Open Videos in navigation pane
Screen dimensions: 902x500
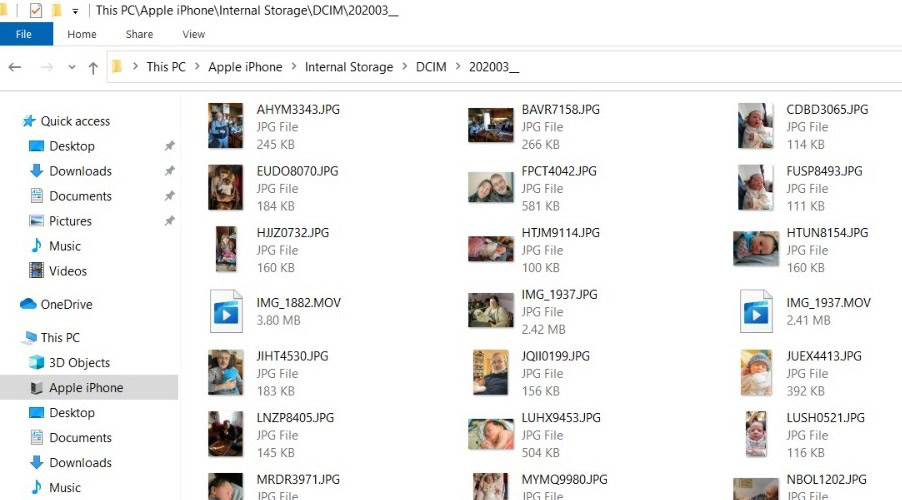click(68, 271)
